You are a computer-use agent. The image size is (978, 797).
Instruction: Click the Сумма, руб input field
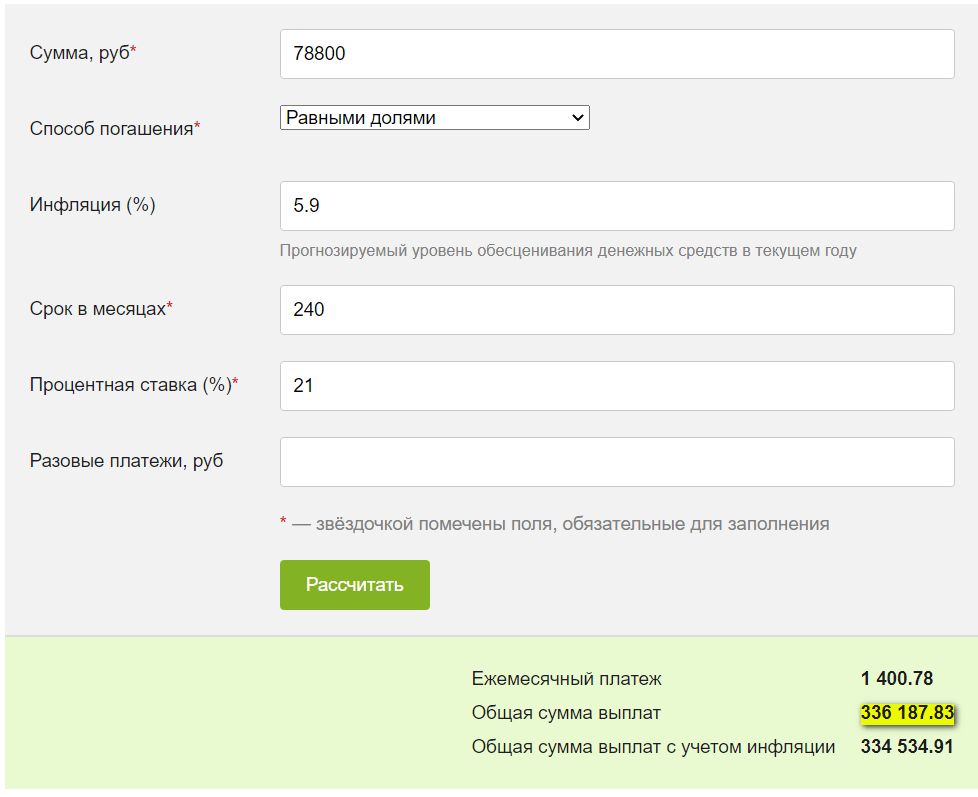(x=617, y=54)
